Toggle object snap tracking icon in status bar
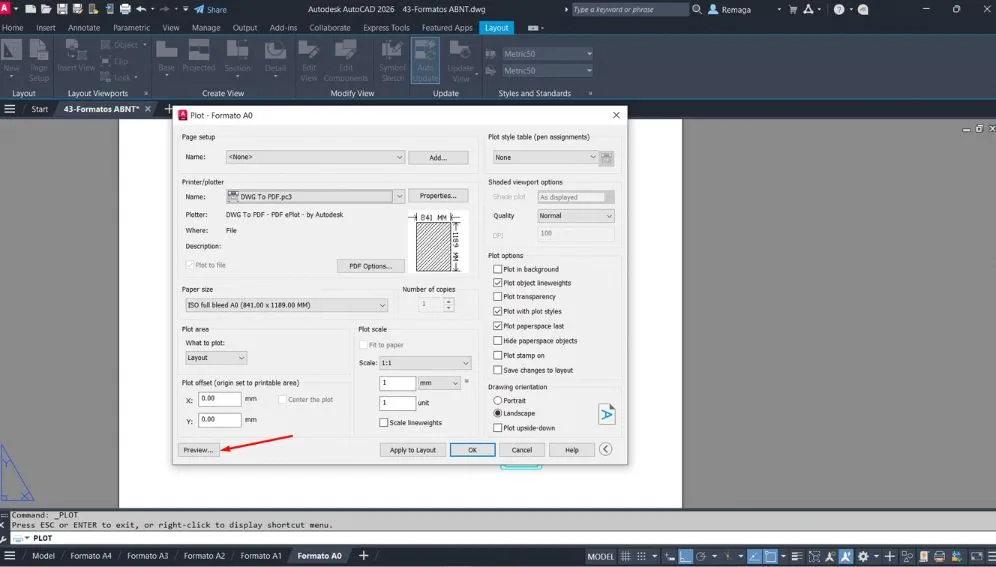Viewport: 996px width, 567px height. pyautogui.click(x=753, y=556)
